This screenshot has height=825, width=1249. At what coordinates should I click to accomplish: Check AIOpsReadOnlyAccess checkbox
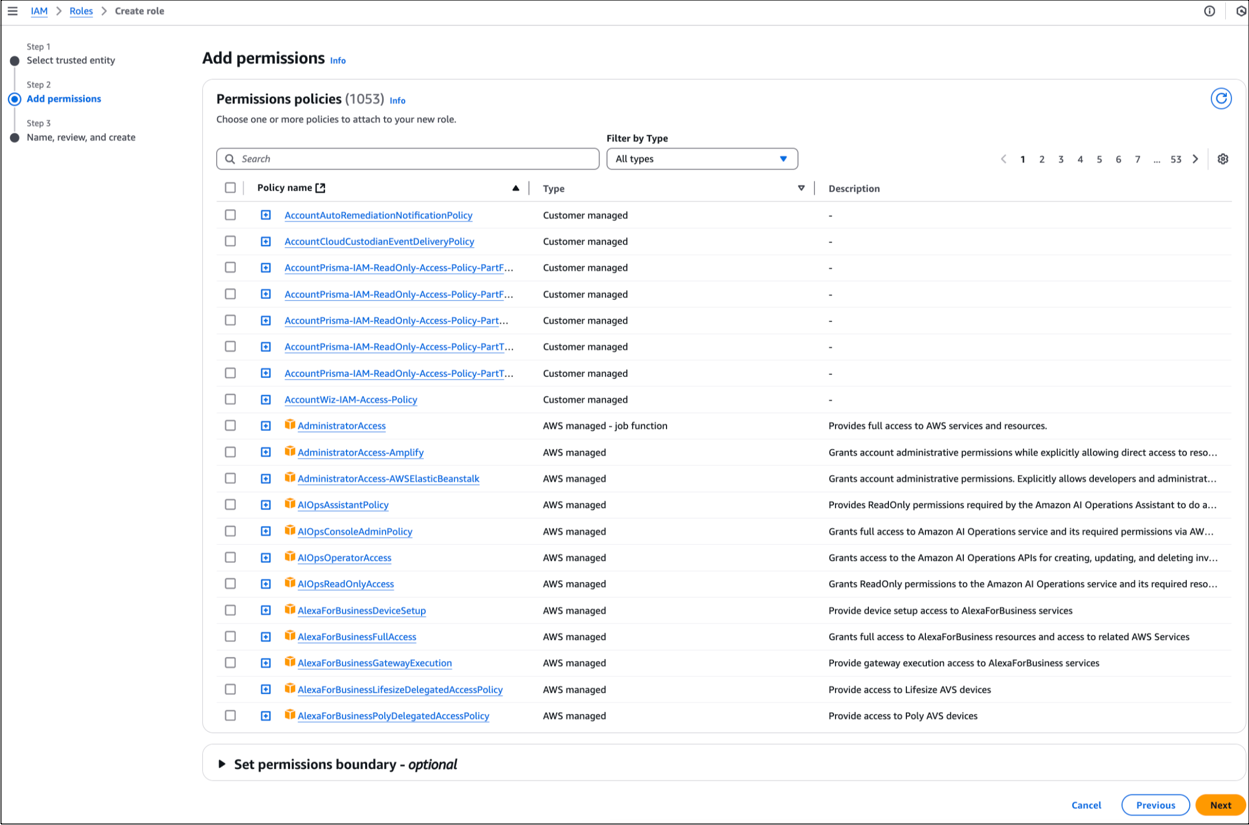point(230,584)
